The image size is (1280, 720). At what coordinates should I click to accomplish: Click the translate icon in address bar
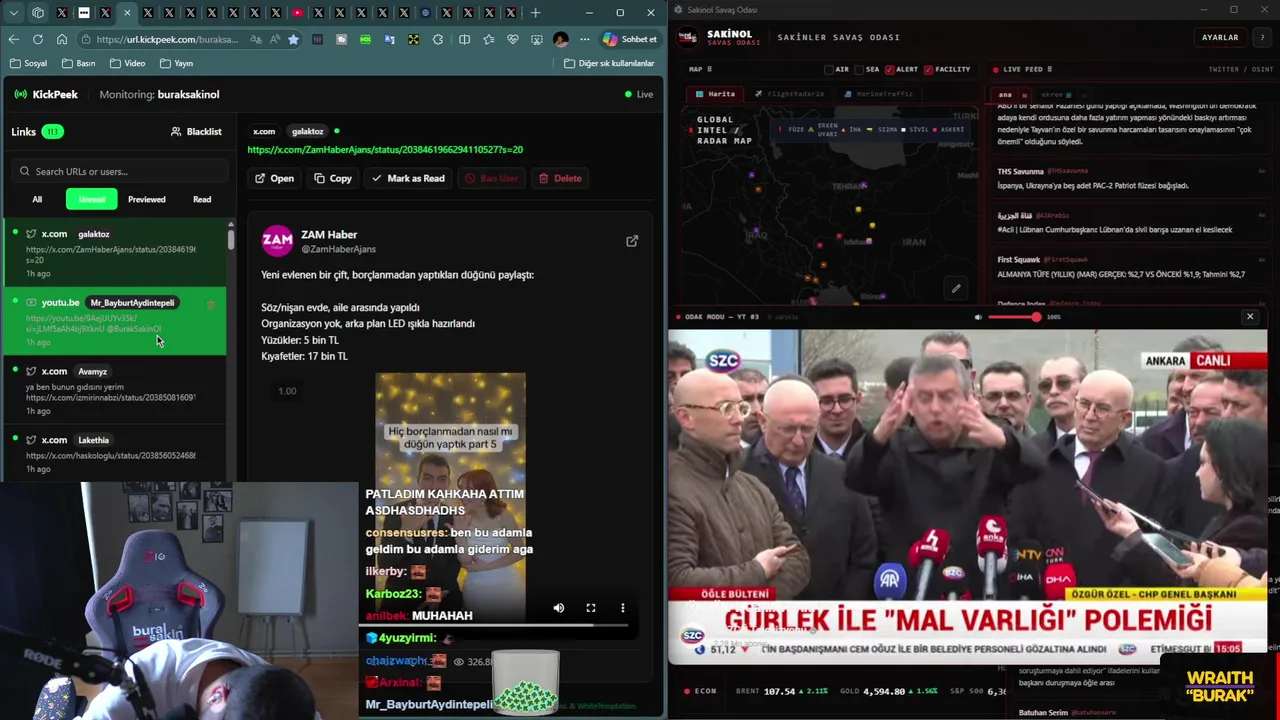tap(256, 39)
